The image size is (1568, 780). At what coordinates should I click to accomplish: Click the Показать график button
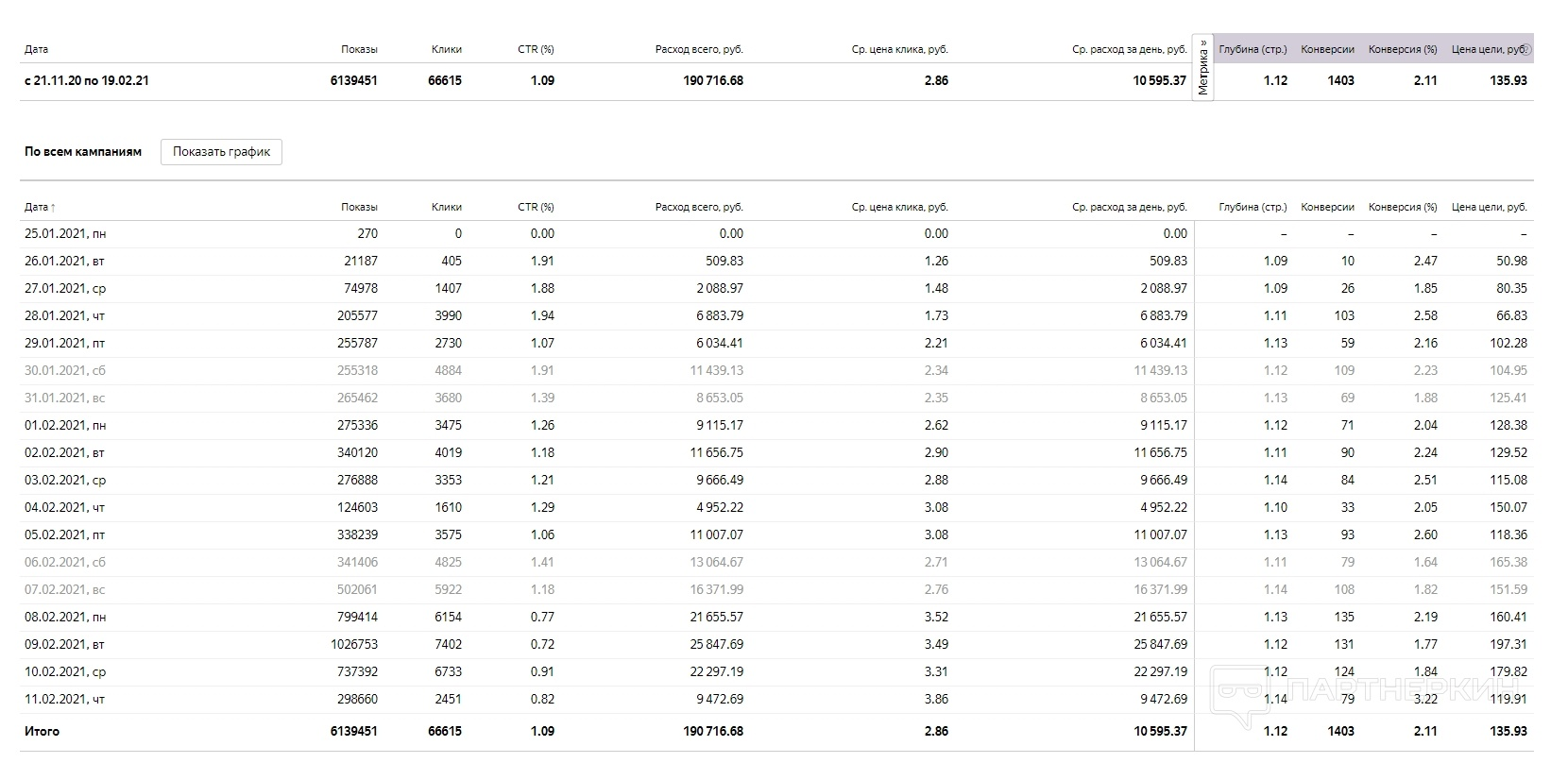(x=221, y=152)
